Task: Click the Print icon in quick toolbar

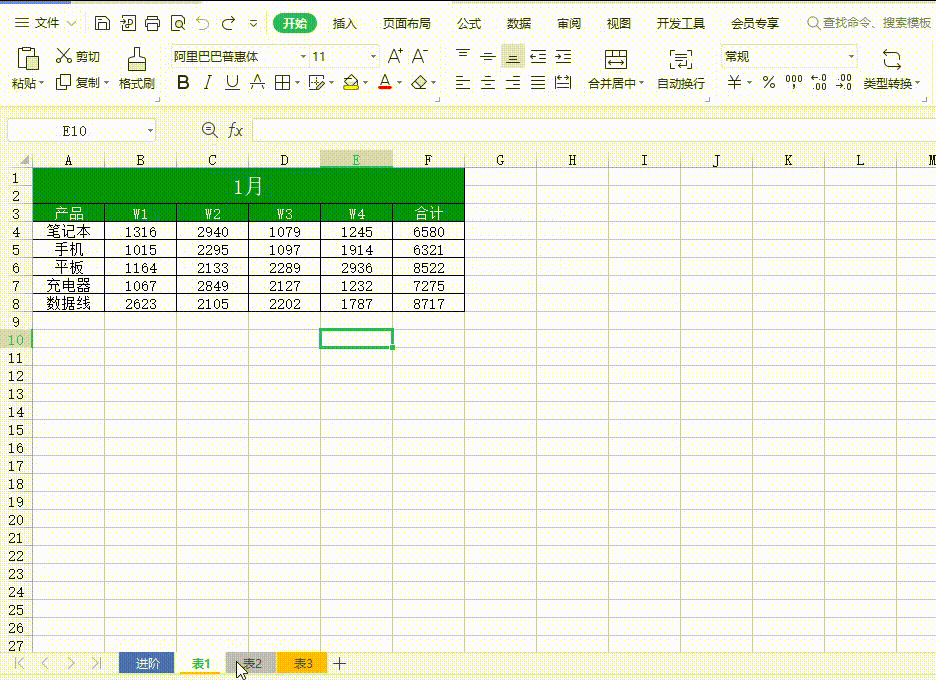Action: (x=153, y=23)
